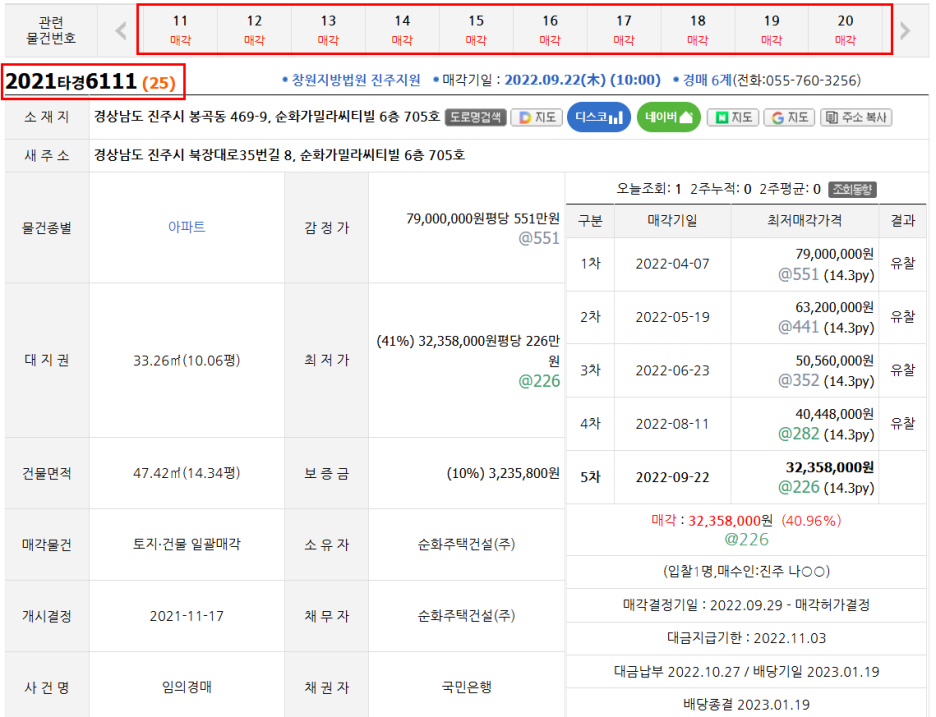The width and height of the screenshot is (936, 717).
Task: Open the Google map (G 지도) button
Action: [x=789, y=117]
